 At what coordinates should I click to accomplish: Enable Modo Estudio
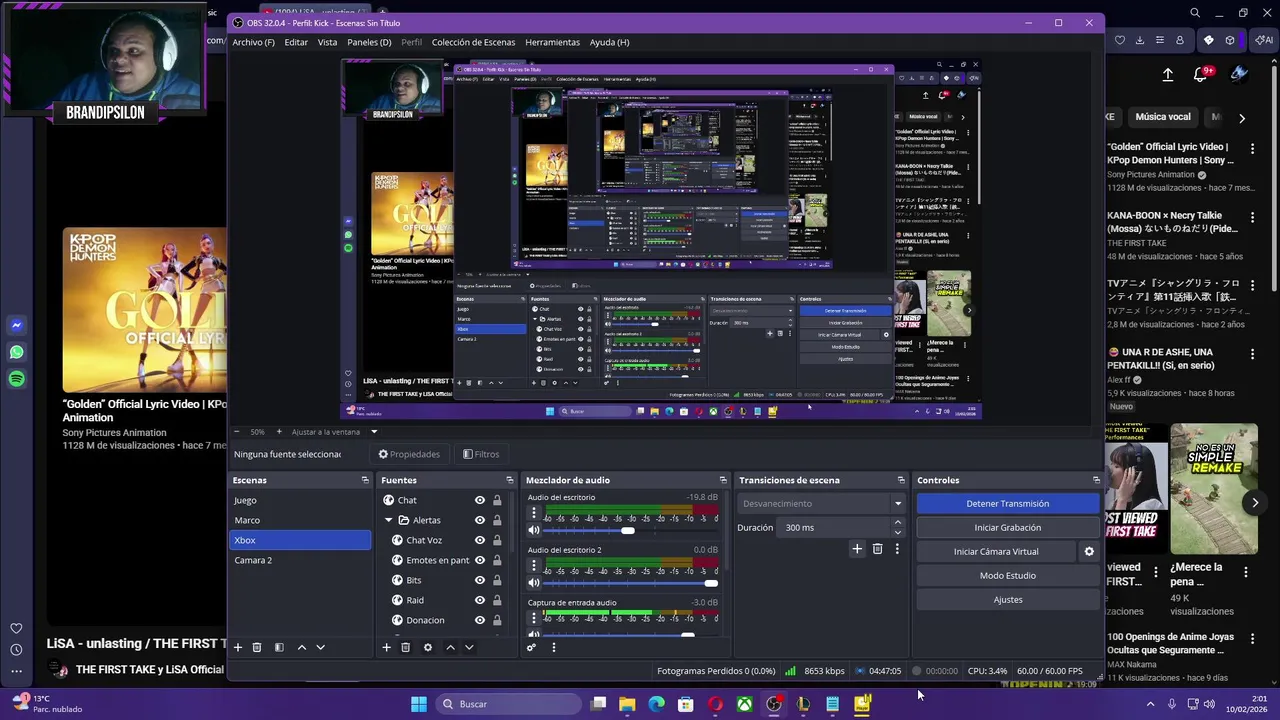1008,575
